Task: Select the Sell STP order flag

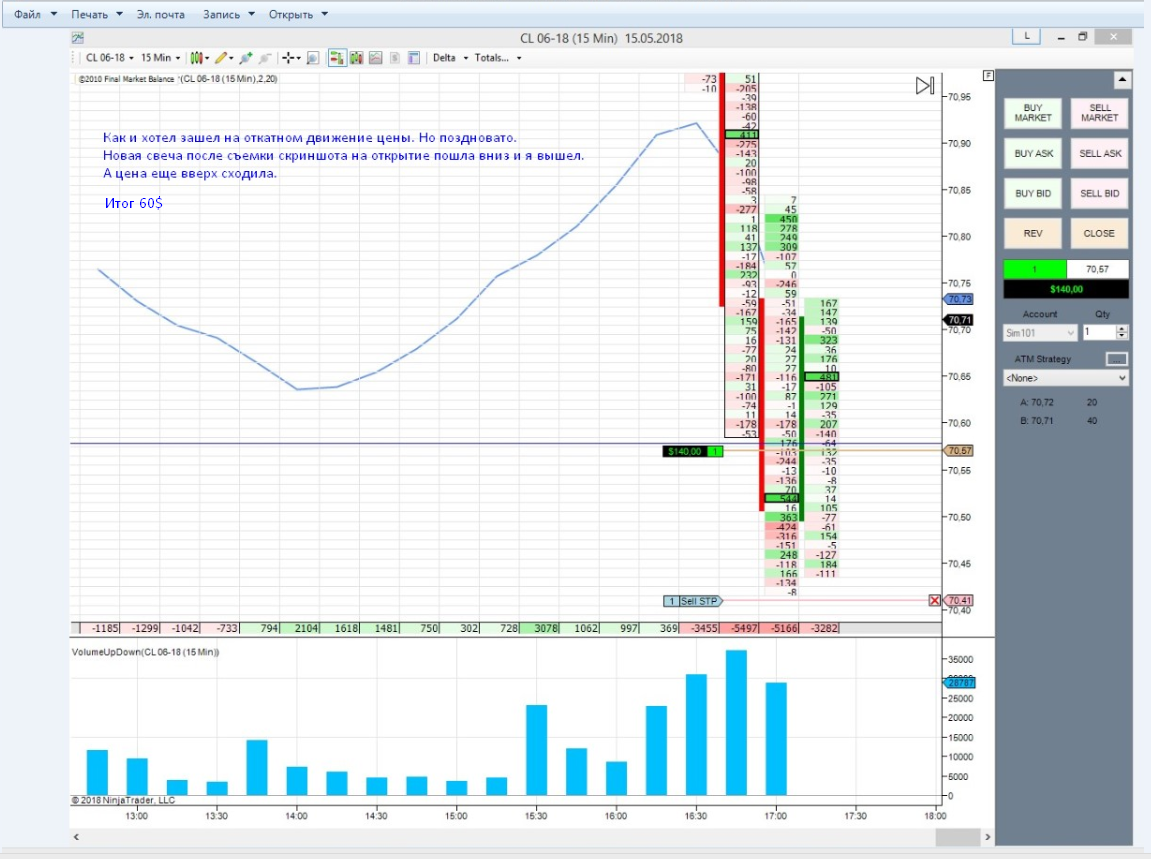Action: click(692, 601)
